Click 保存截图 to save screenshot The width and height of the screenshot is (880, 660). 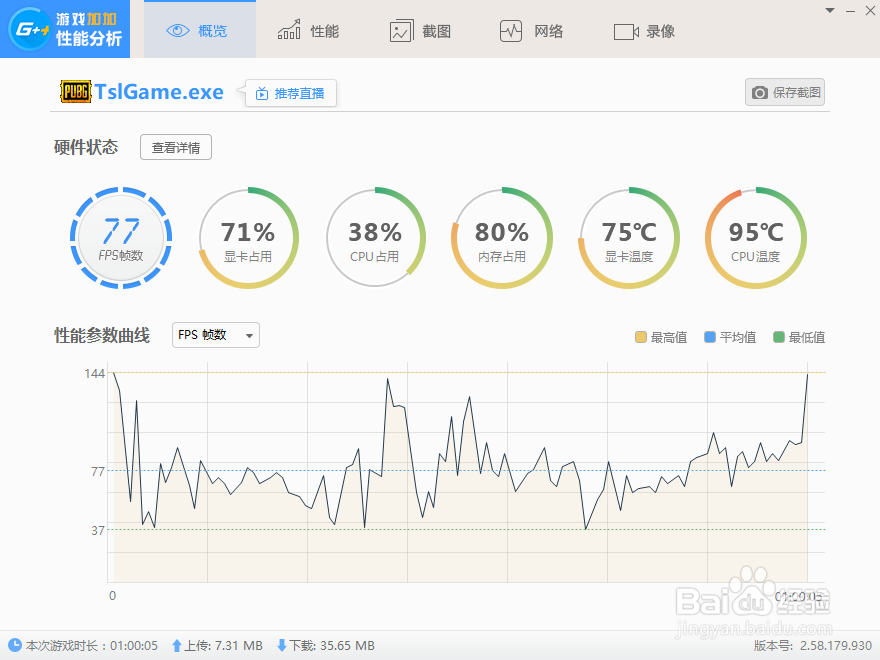(x=785, y=92)
